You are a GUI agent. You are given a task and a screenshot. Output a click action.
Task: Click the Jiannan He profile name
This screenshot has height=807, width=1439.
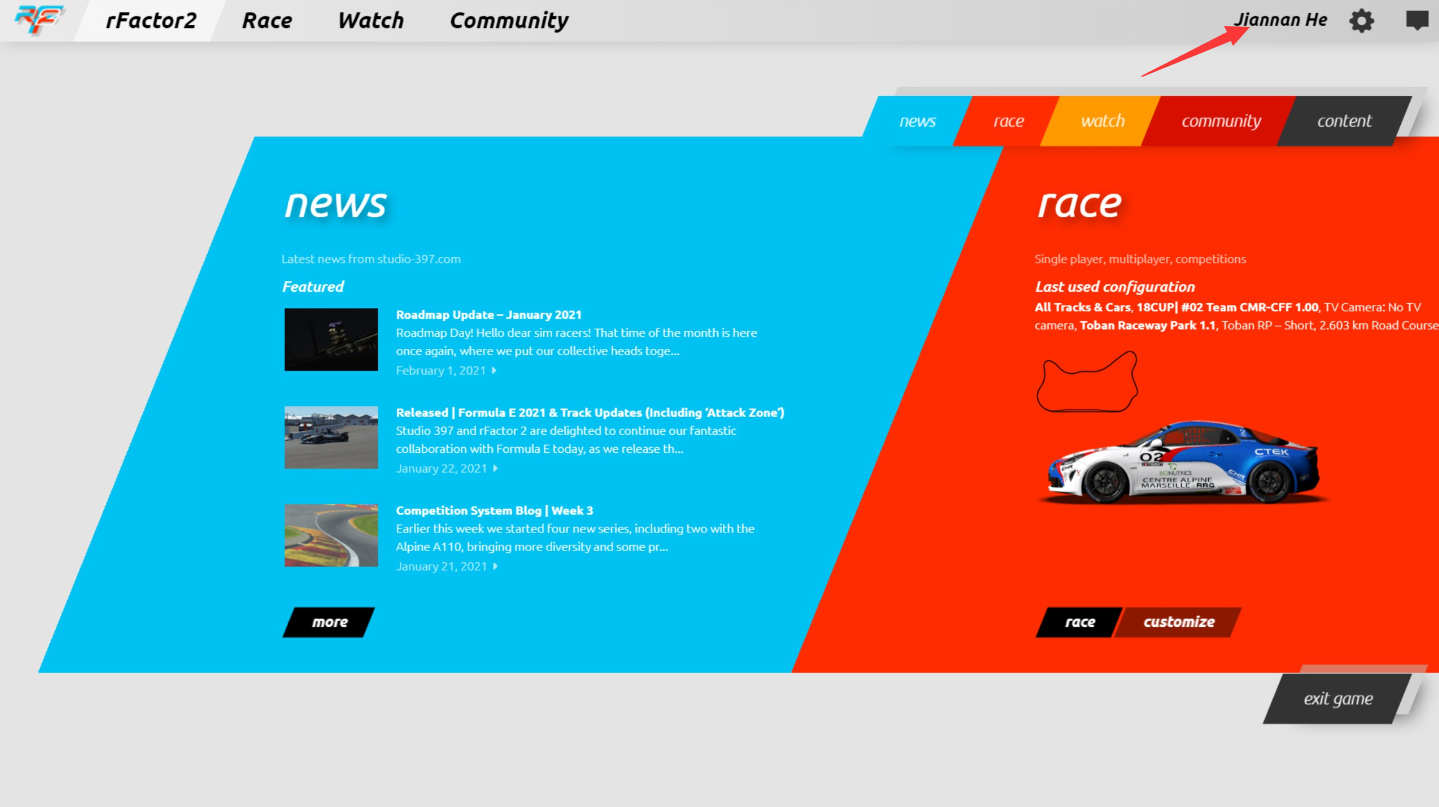(1280, 20)
